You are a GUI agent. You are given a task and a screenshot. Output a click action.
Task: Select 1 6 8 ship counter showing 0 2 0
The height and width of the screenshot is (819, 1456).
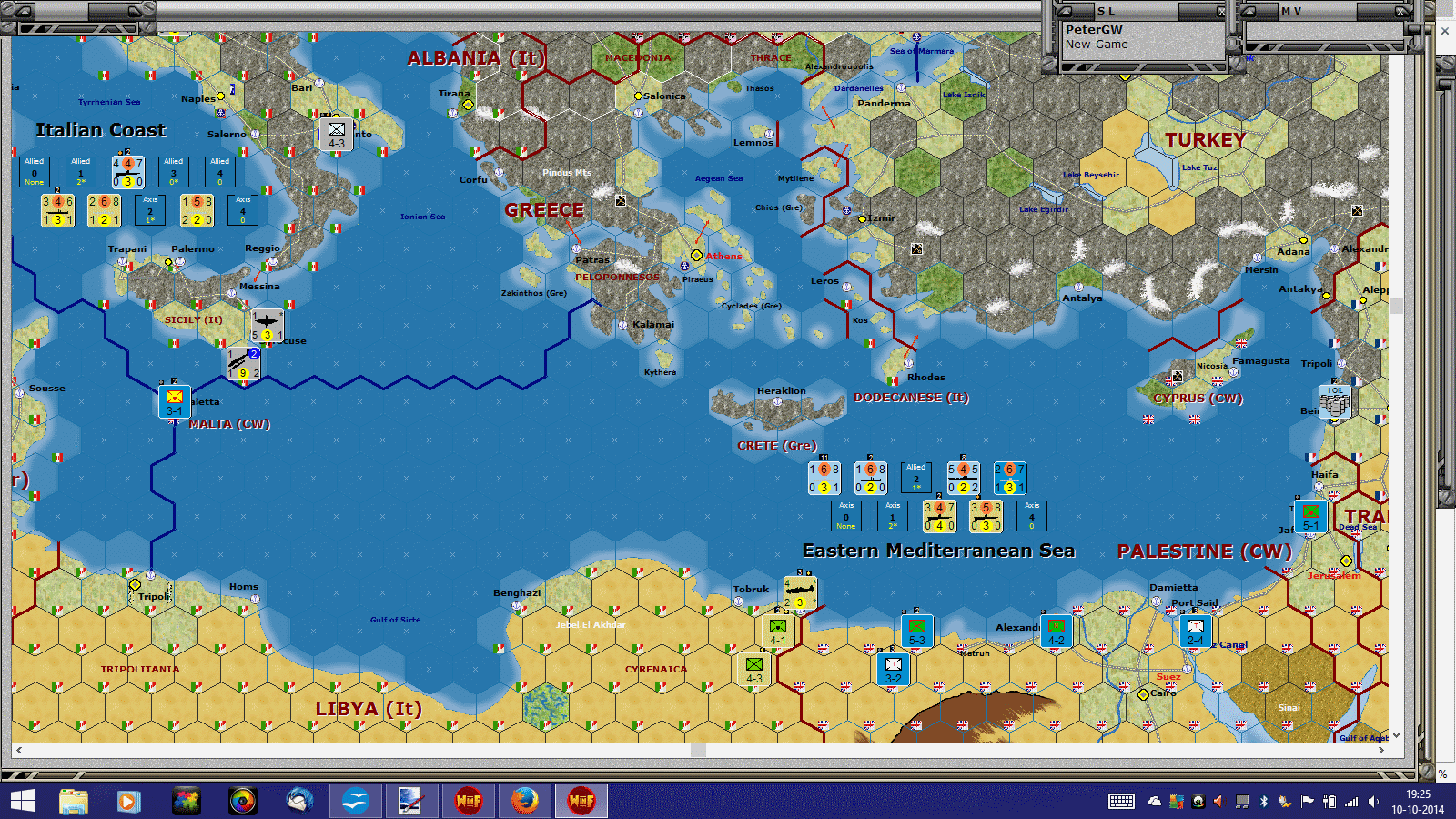click(870, 478)
